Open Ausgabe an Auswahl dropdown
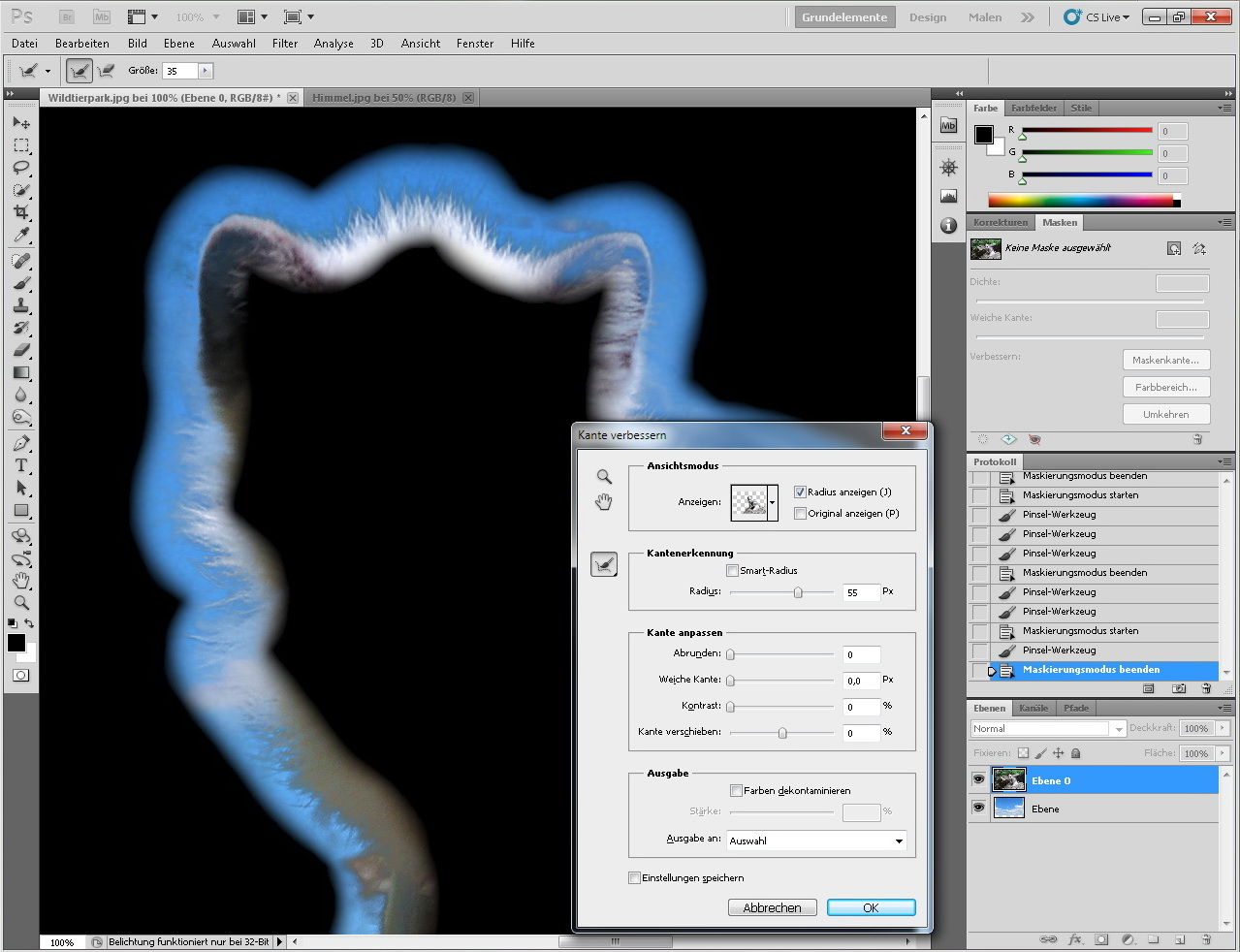 pyautogui.click(x=816, y=841)
